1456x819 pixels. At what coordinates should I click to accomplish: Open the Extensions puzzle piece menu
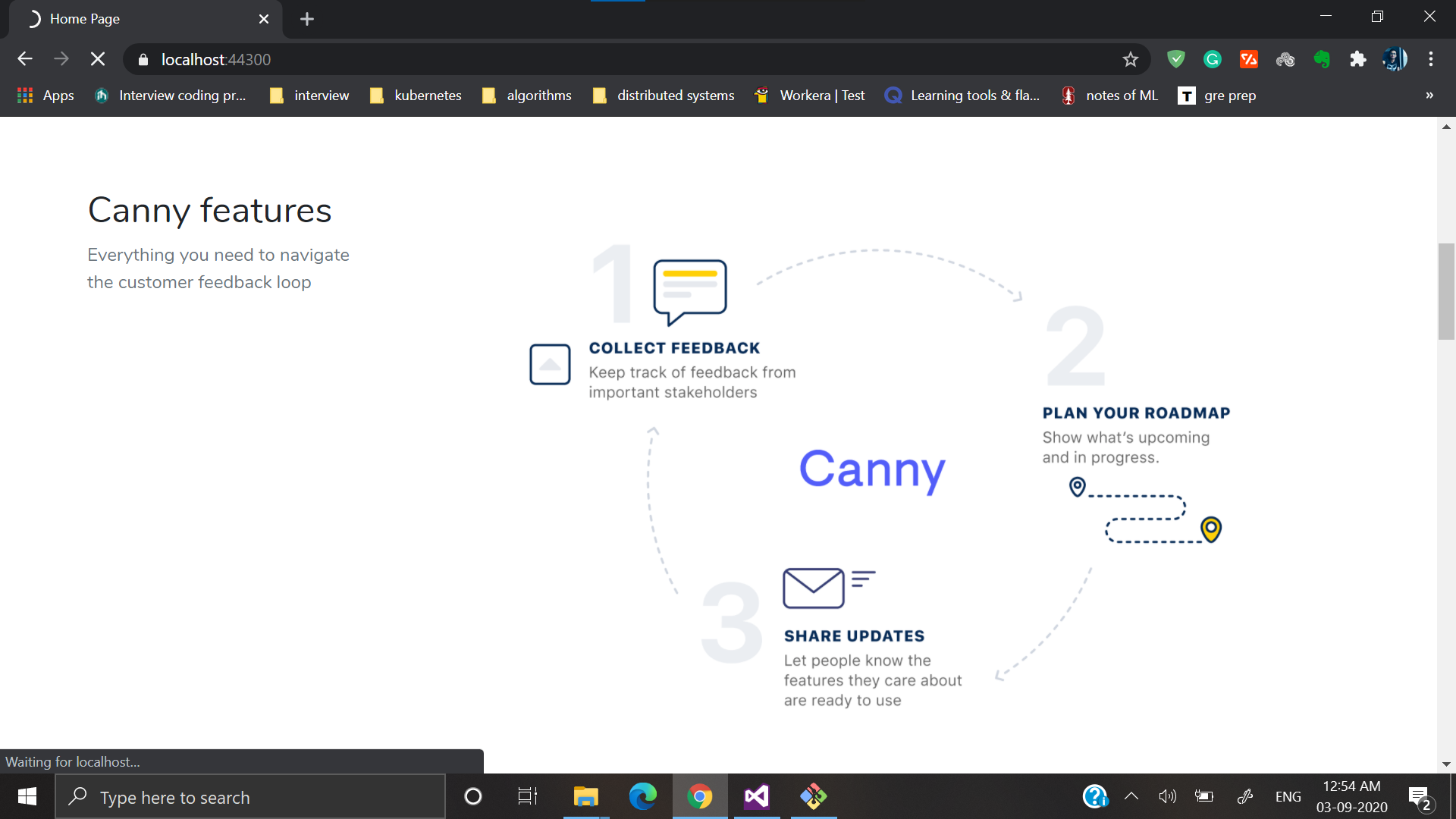click(x=1357, y=59)
